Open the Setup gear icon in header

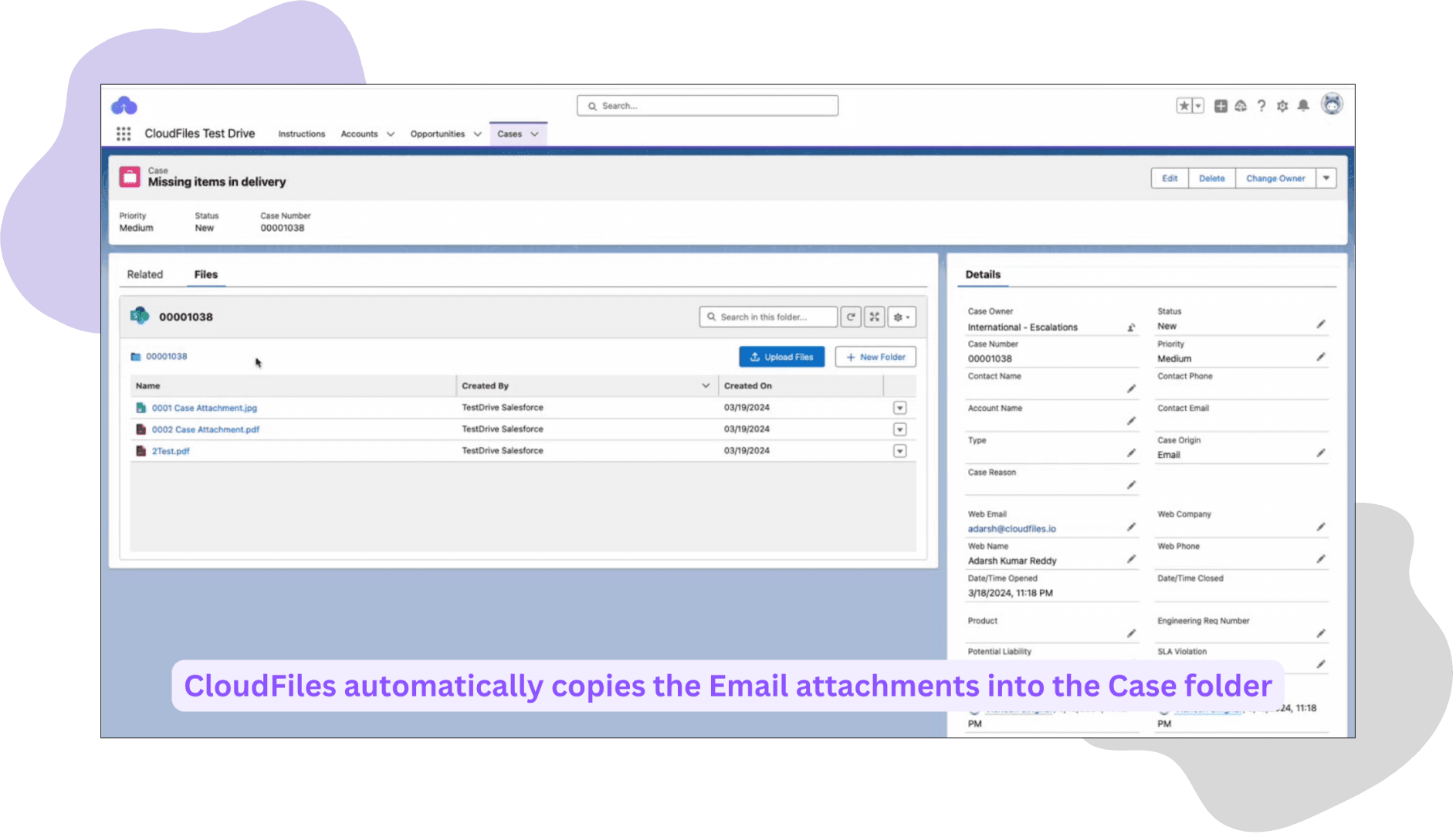(x=1282, y=106)
